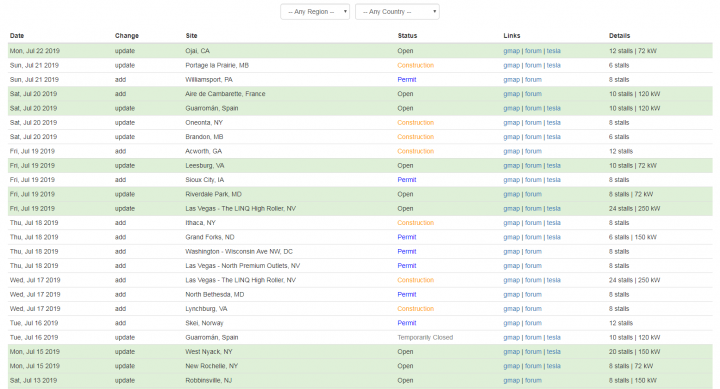Screen dimensions: 720x389
Task: Open forum link for North Bethesda, MD
Action: 533,294
